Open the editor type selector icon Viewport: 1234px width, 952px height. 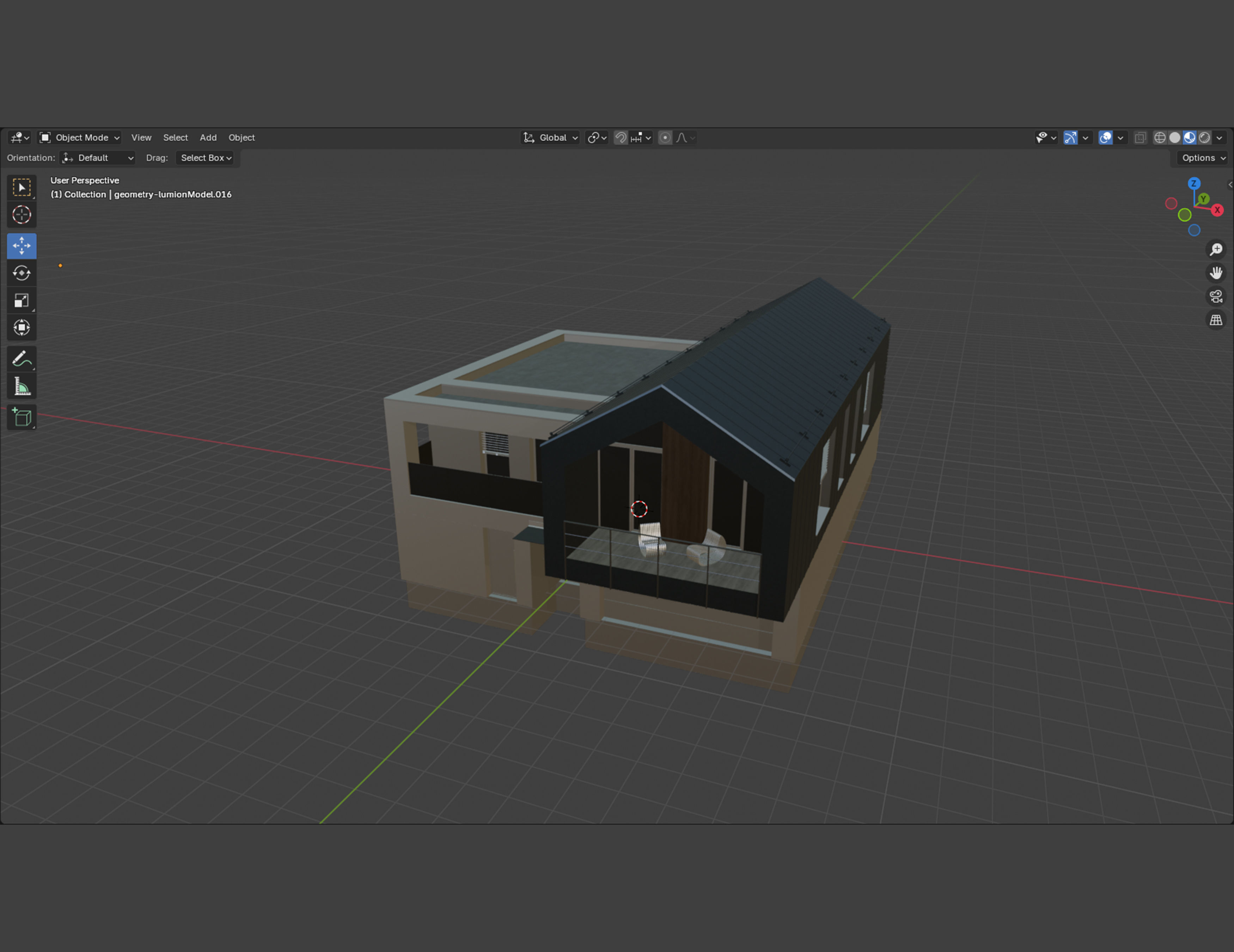pyautogui.click(x=20, y=137)
